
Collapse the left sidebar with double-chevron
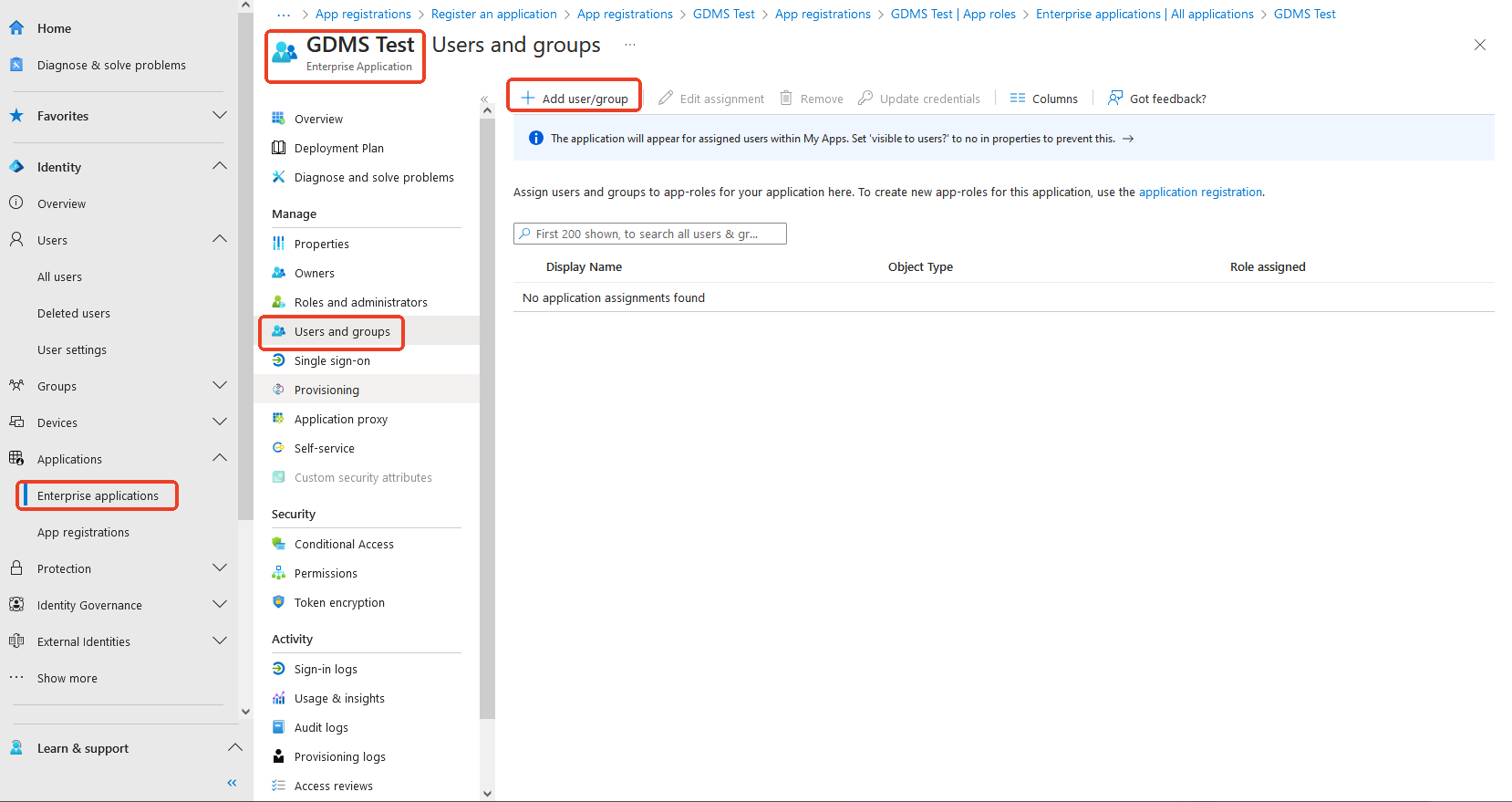tap(232, 782)
